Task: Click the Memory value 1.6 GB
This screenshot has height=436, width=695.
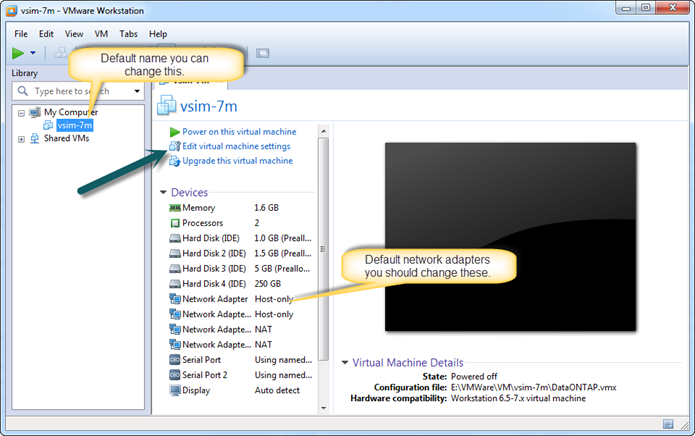Action: coord(266,208)
